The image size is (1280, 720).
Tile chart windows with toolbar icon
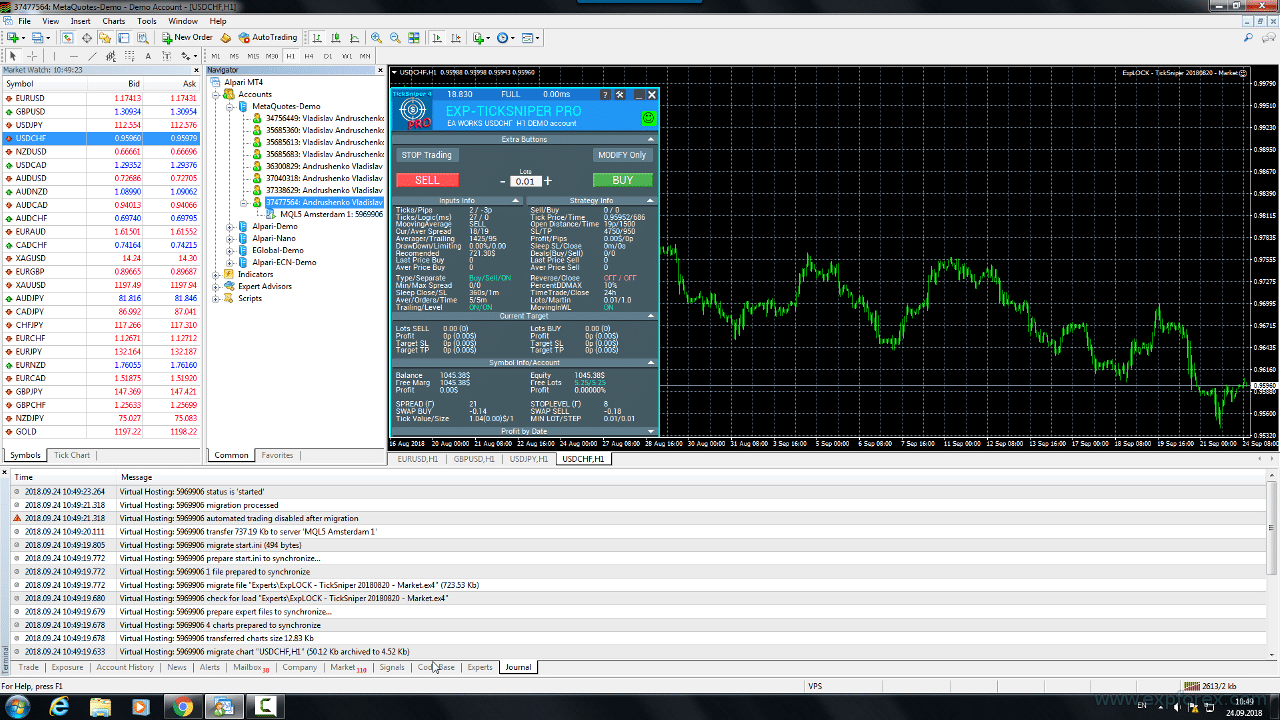pos(413,37)
